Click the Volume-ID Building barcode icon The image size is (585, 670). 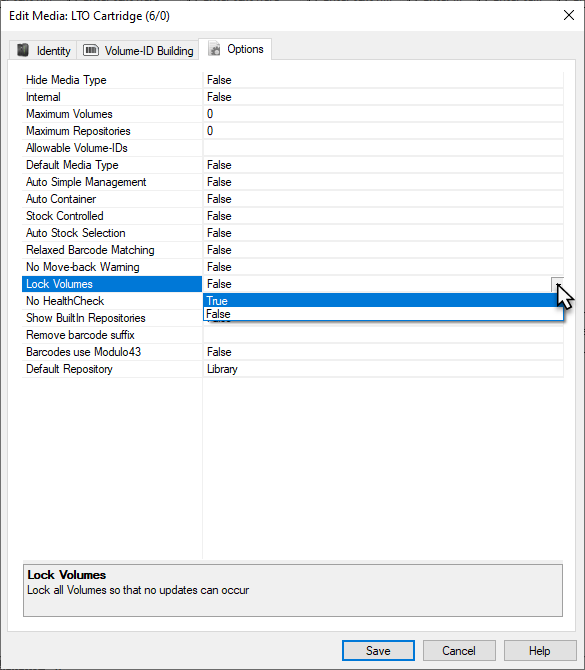click(91, 50)
